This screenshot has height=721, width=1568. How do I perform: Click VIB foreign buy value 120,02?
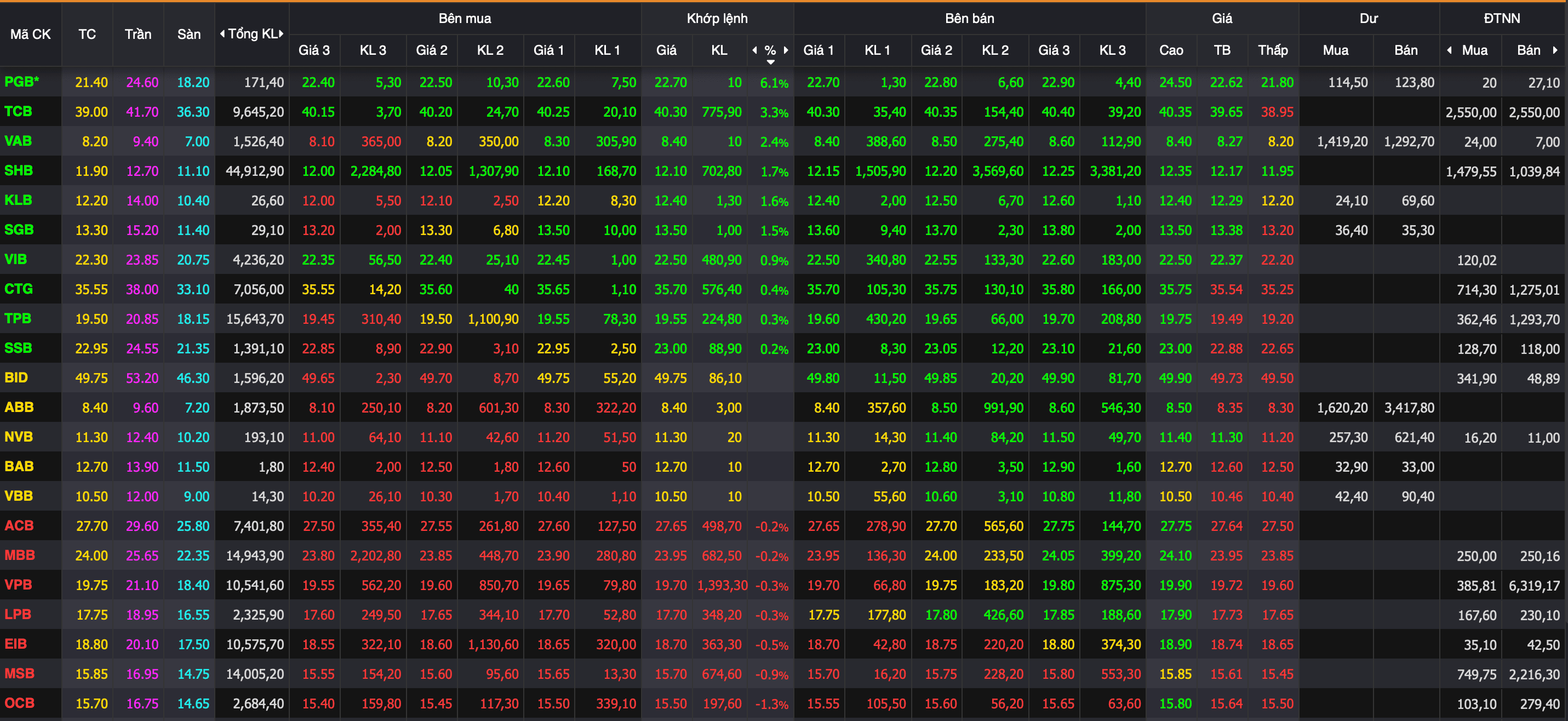[1476, 261]
